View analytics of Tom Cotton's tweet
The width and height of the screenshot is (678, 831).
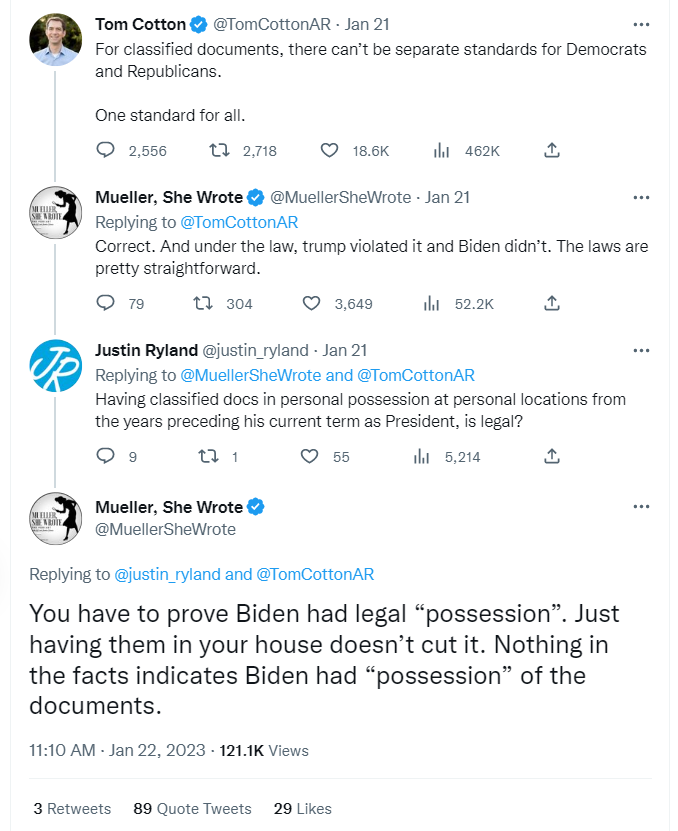pyautogui.click(x=441, y=151)
